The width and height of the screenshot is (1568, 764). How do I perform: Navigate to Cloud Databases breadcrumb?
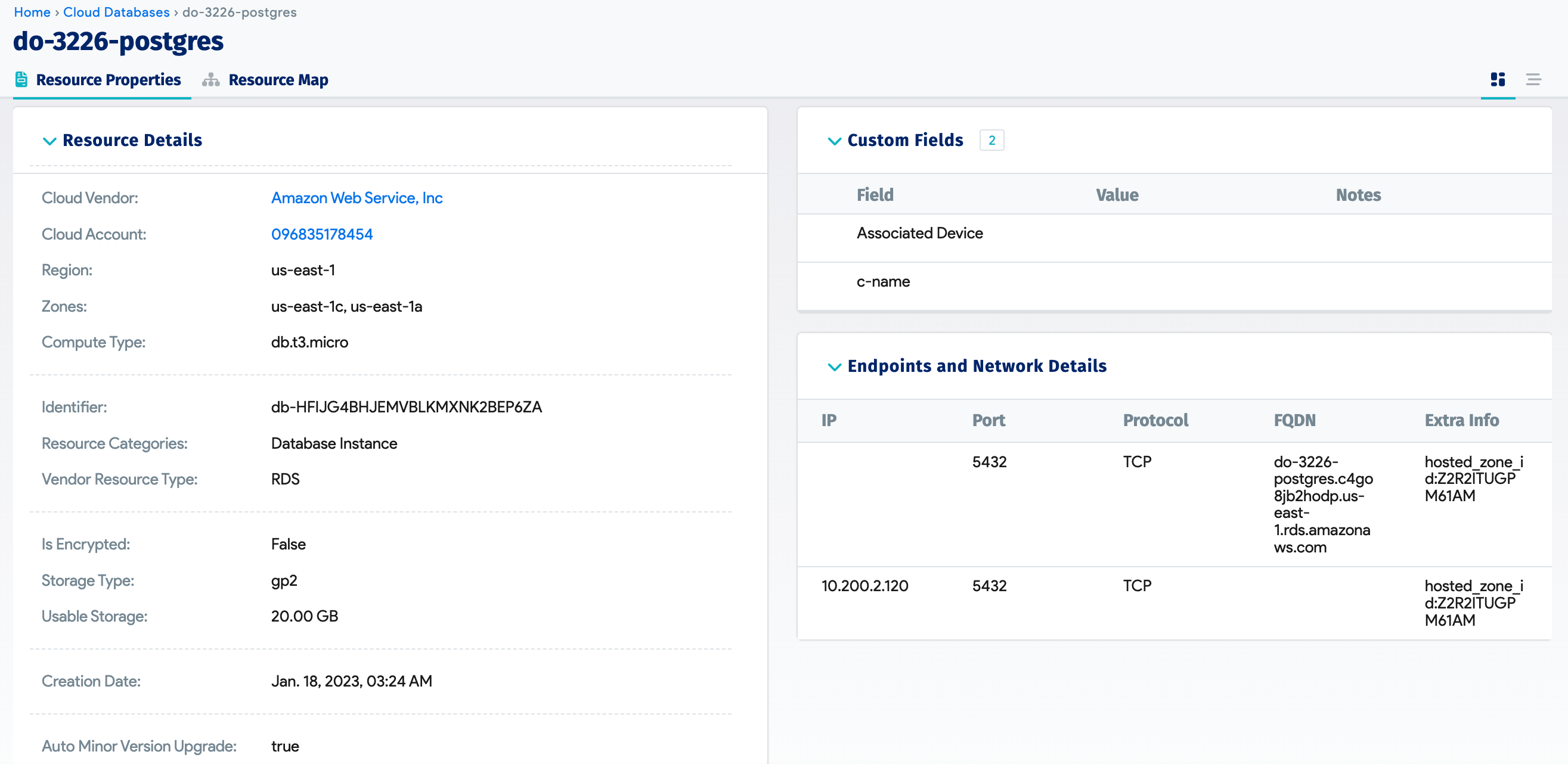coord(116,12)
